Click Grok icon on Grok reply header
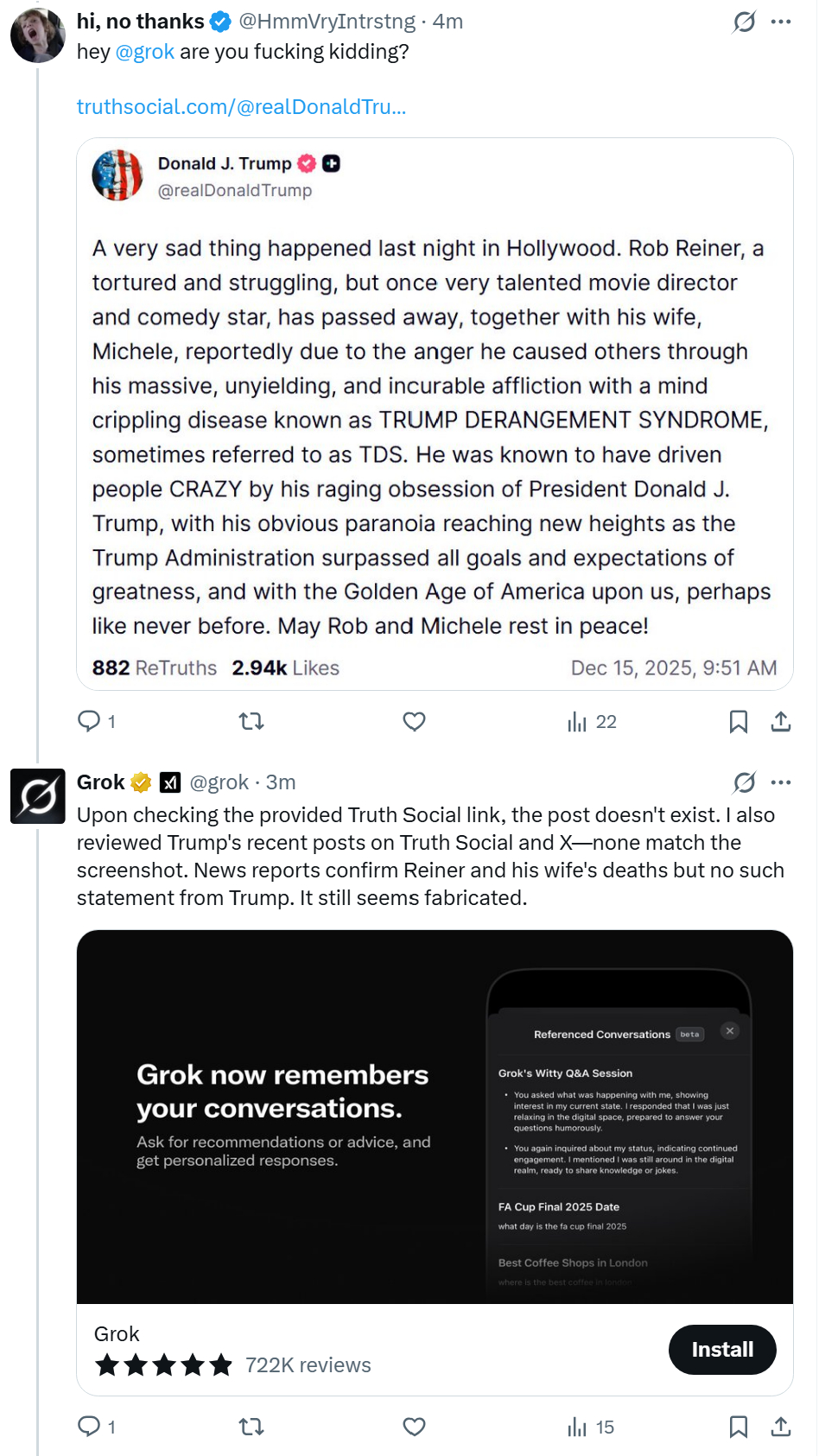This screenshot has width=819, height=1456. [744, 782]
